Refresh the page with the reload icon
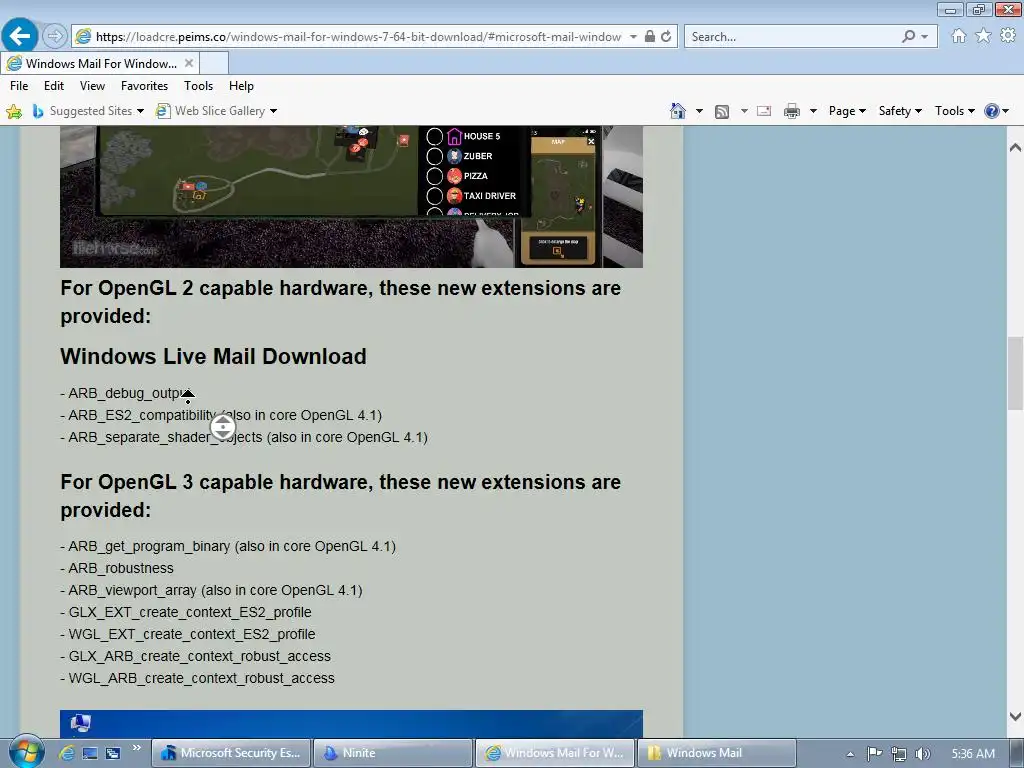Screen dimensions: 1024x768 click(x=666, y=37)
